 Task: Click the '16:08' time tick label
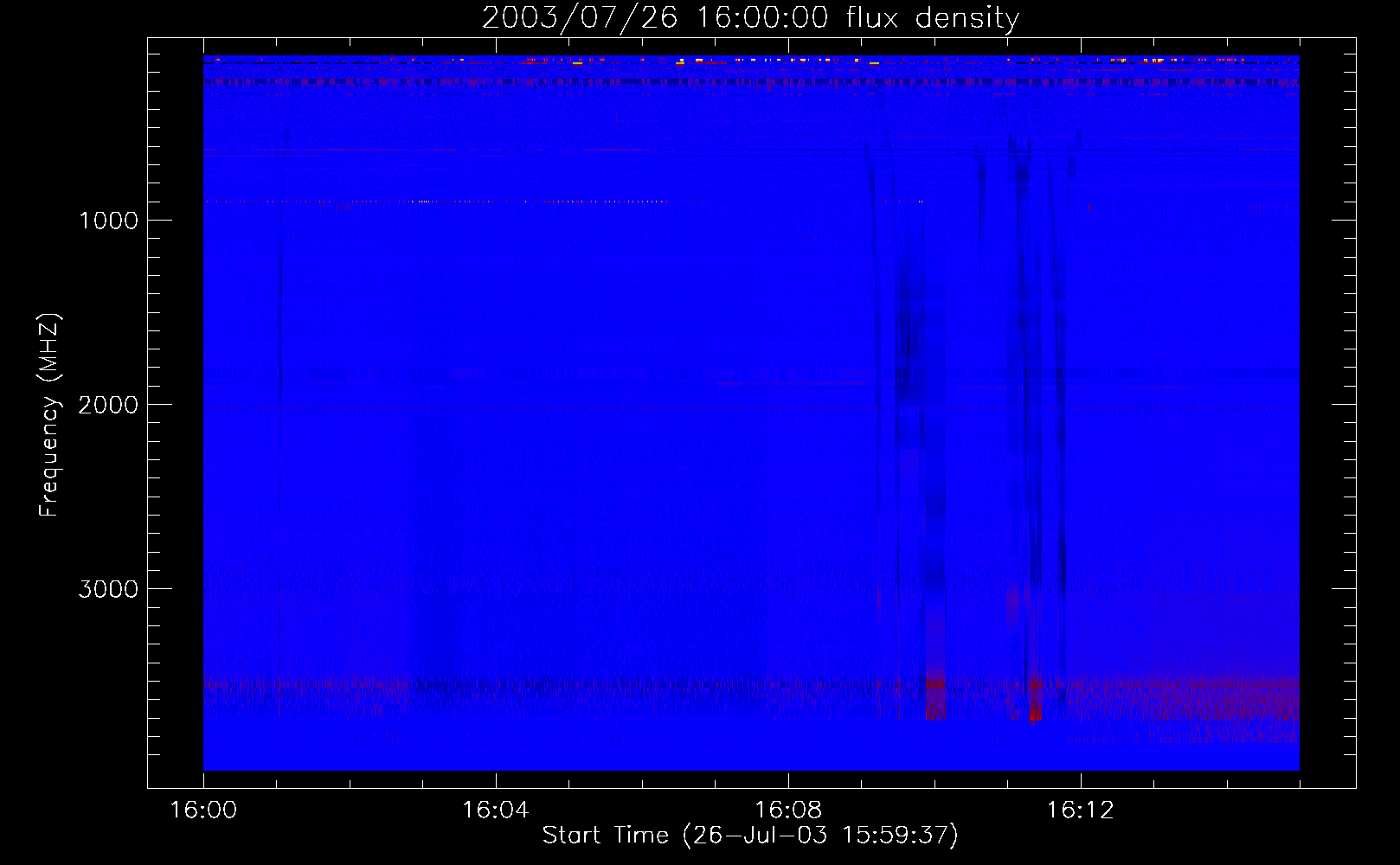point(787,810)
